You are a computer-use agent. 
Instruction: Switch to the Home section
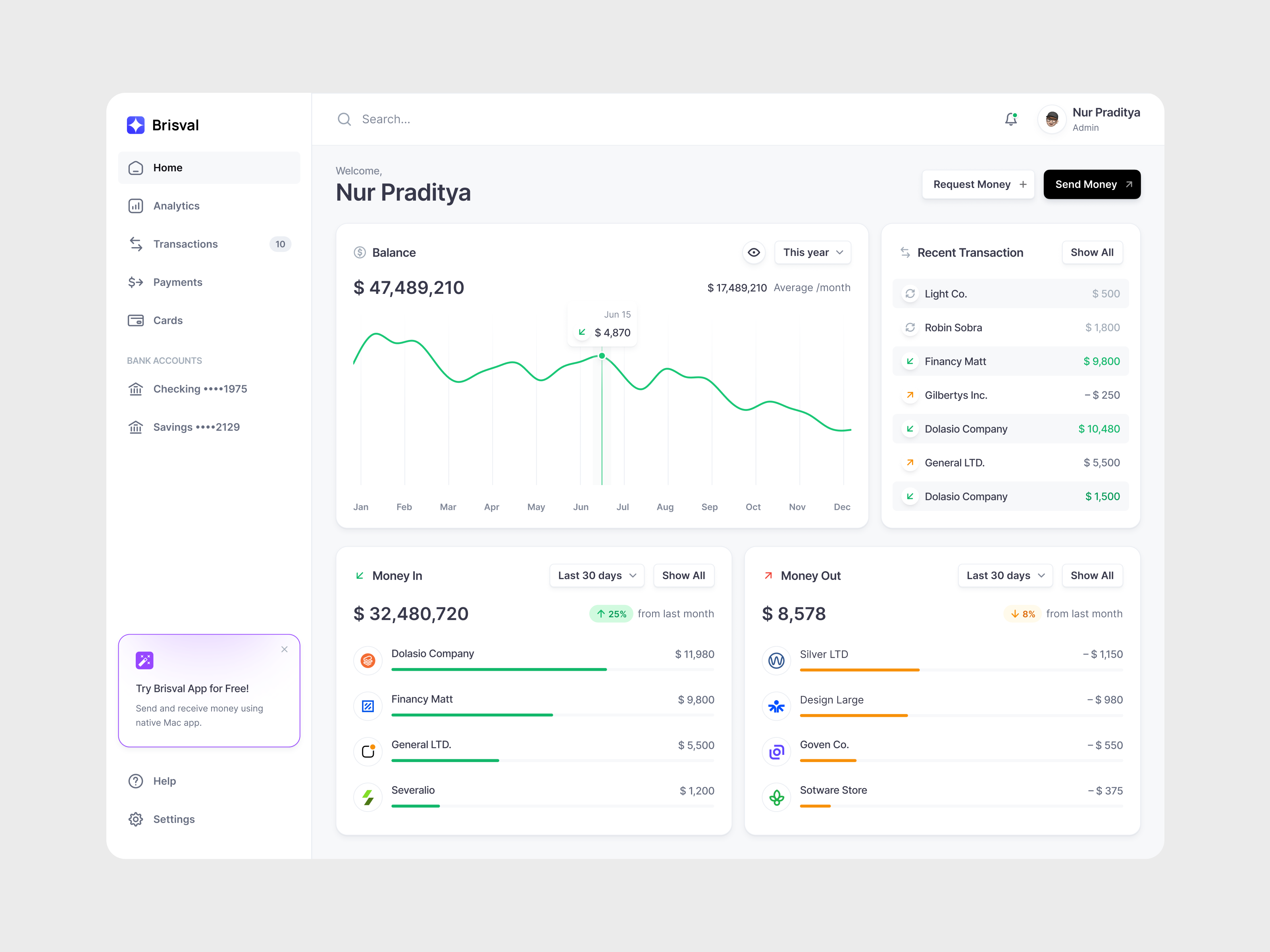point(167,167)
